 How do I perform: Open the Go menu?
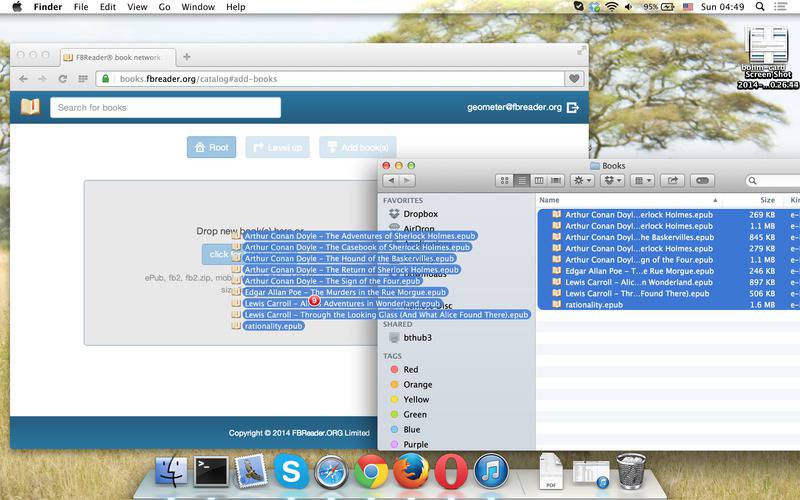point(164,7)
